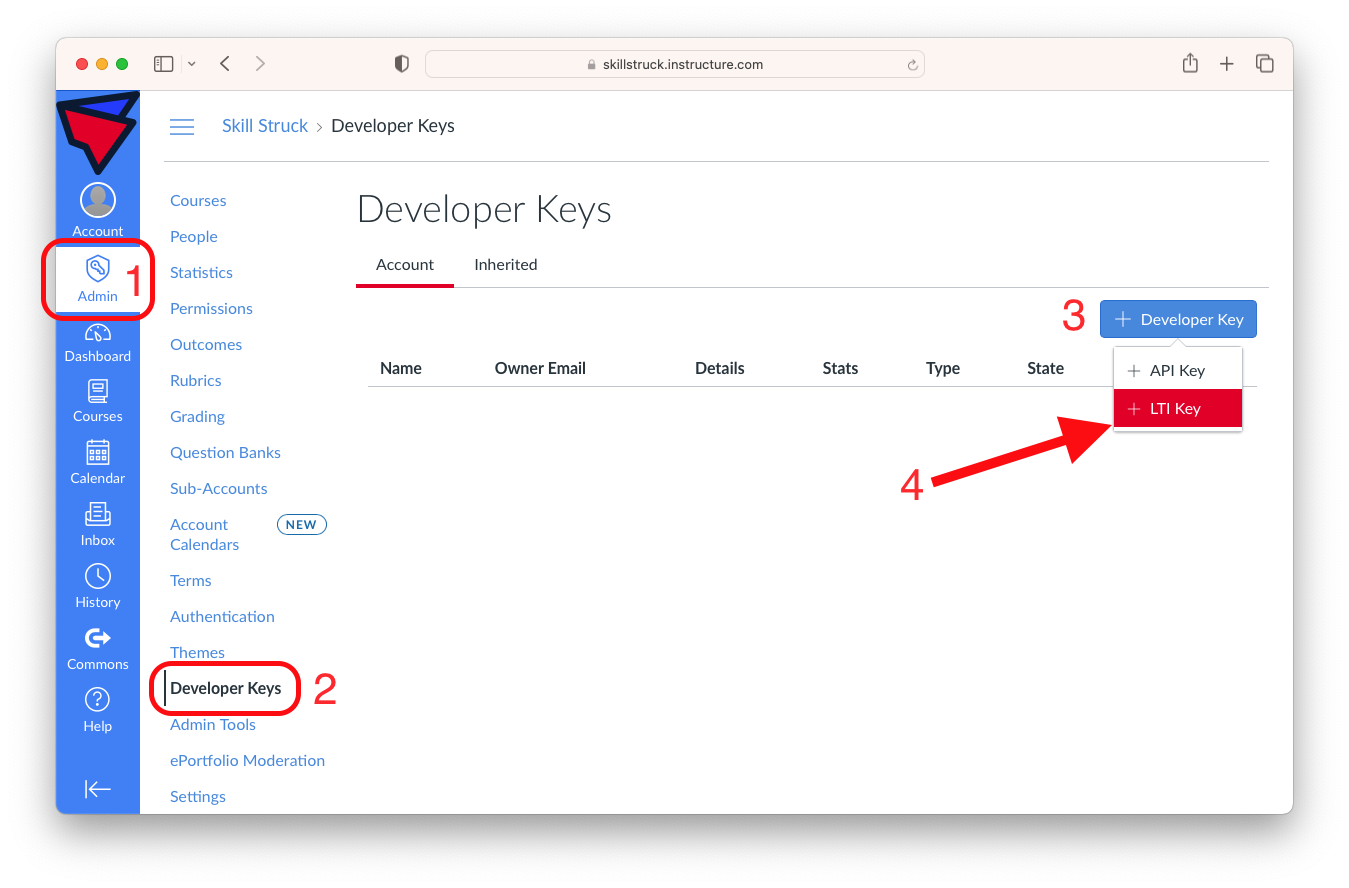Click the Safari address bar
Image resolution: width=1349 pixels, height=888 pixels.
tap(674, 63)
